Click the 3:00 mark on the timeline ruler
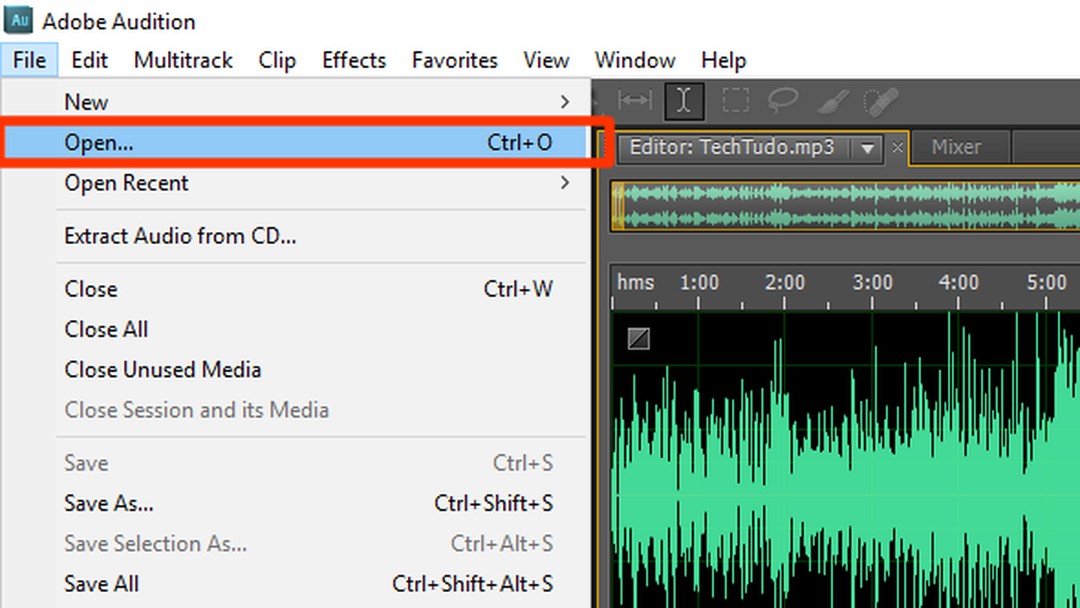 point(872,282)
